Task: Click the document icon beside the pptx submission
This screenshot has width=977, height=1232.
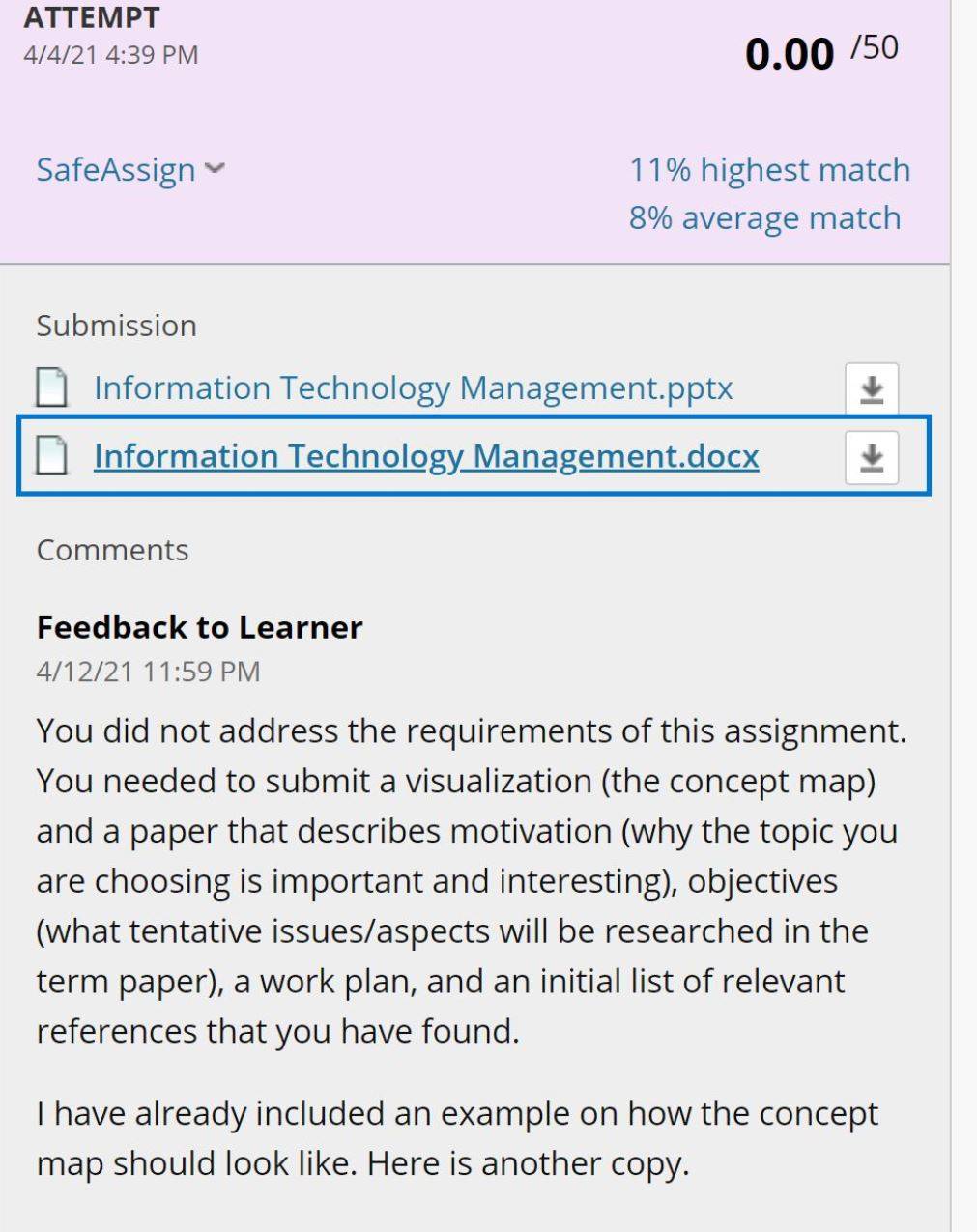Action: (51, 387)
